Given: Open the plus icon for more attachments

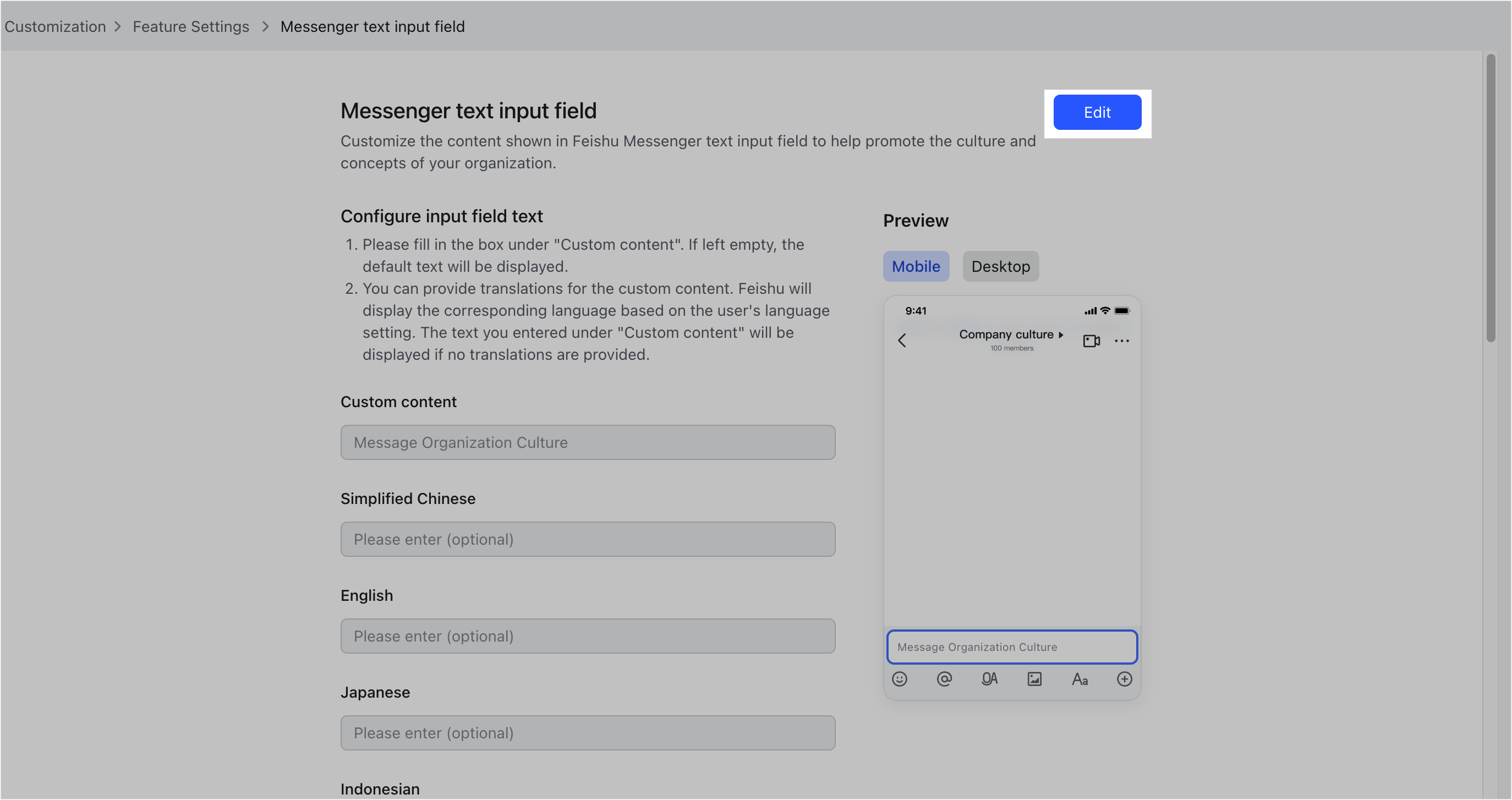Looking at the screenshot, I should [x=1125, y=679].
